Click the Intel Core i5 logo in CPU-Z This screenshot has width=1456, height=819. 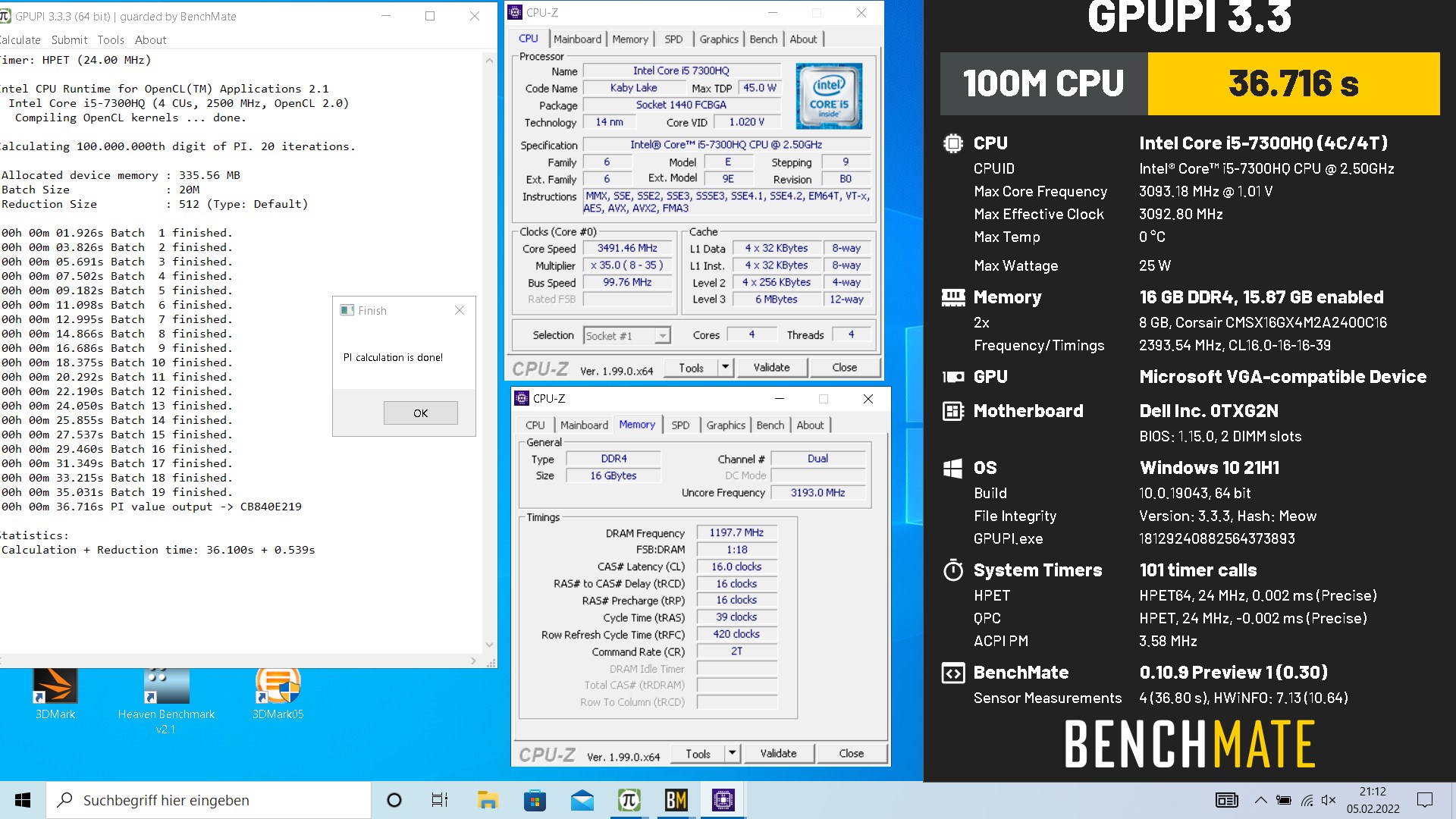tap(829, 96)
